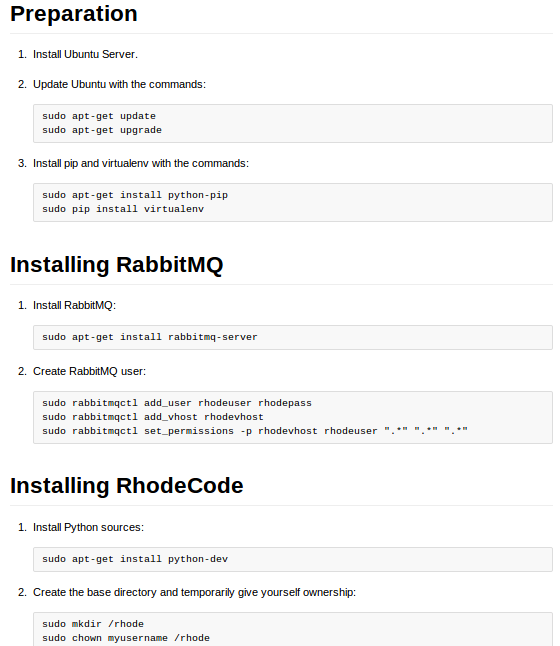
Task: Click 'Install pip and virtualenv' step text
Action: 141,164
